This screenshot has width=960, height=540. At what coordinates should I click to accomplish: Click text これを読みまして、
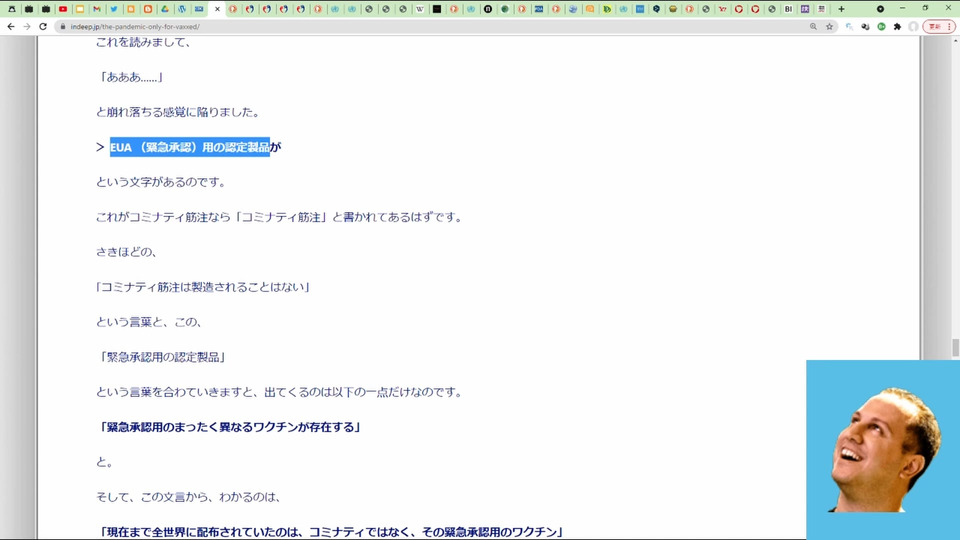point(143,42)
